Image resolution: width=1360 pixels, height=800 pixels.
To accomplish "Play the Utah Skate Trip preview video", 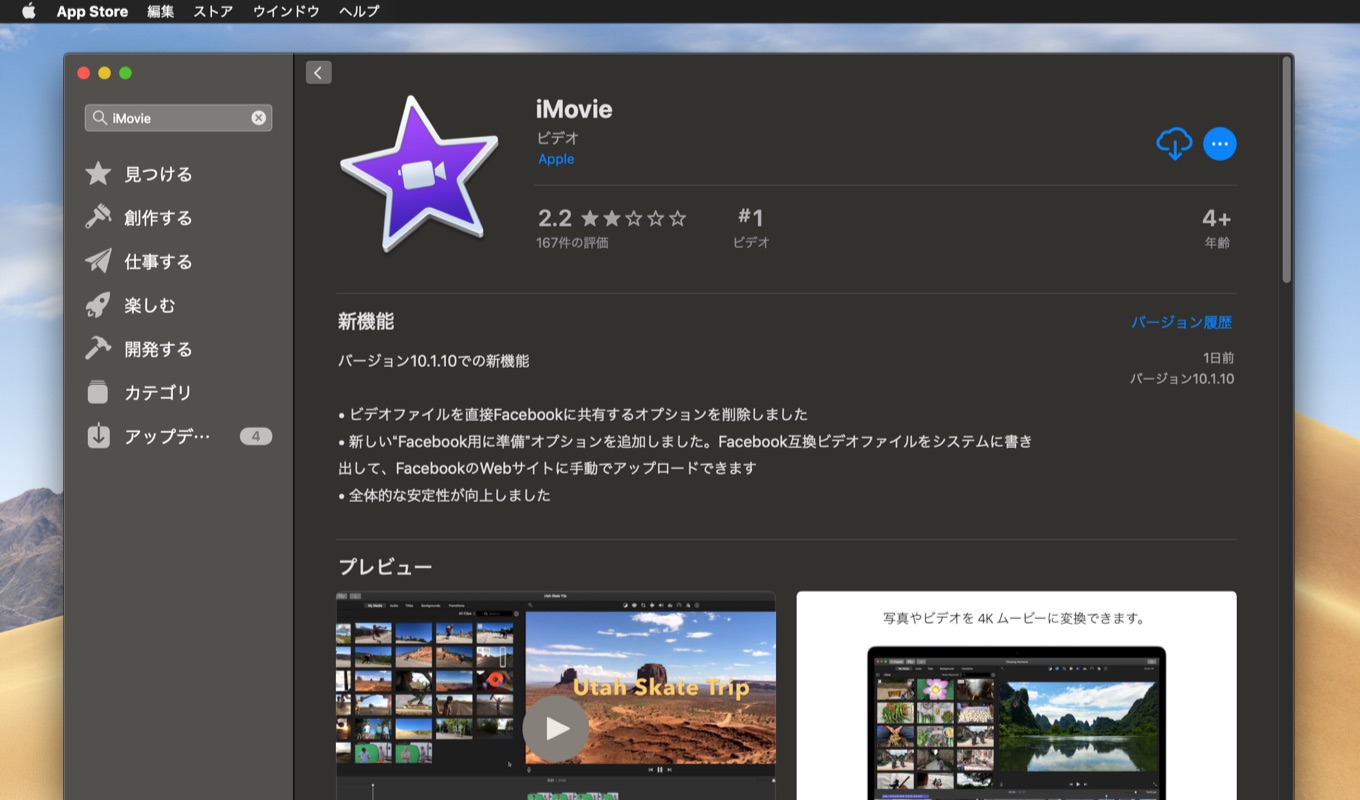I will coord(556,728).
